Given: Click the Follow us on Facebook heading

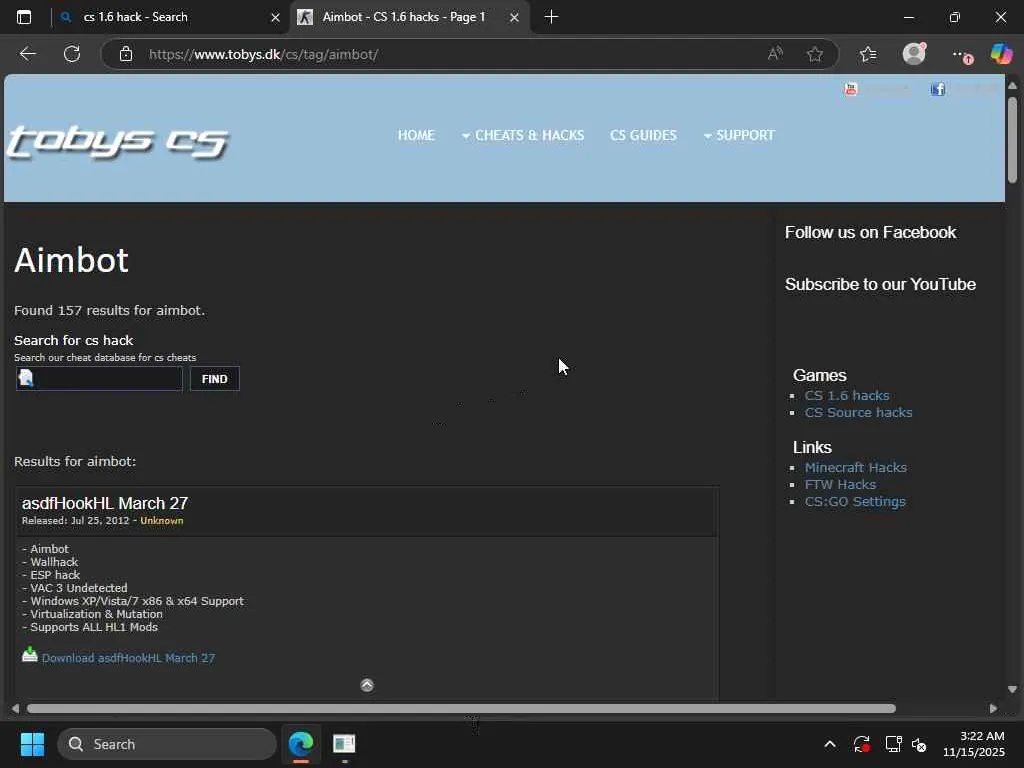Looking at the screenshot, I should click(x=870, y=232).
